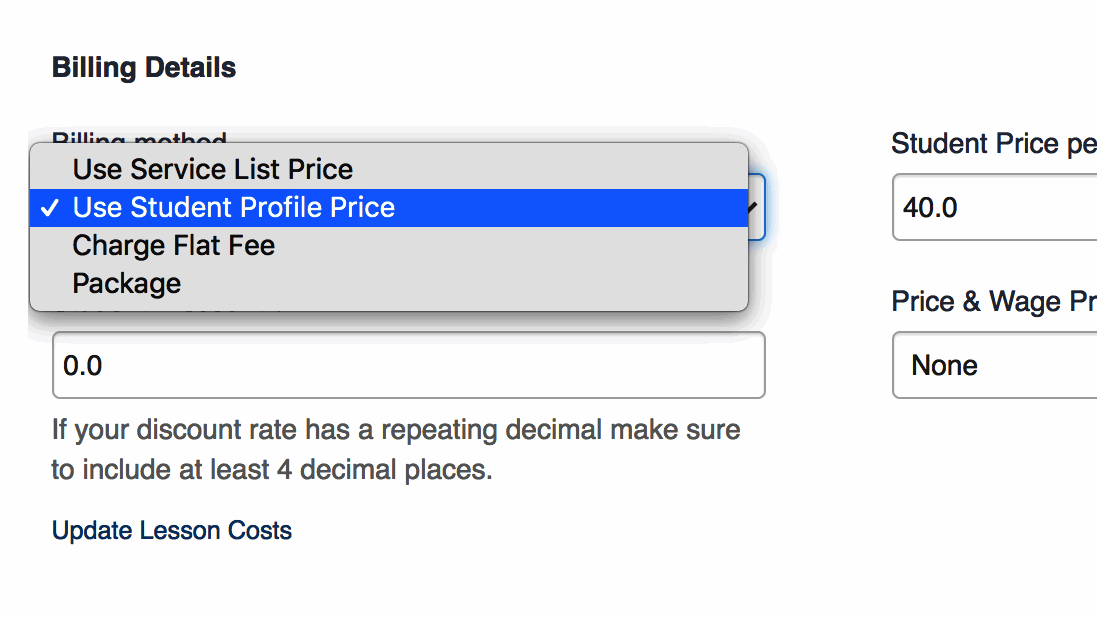The width and height of the screenshot is (1097, 617).
Task: Click the hint line about 4 decimal places
Action: [272, 469]
